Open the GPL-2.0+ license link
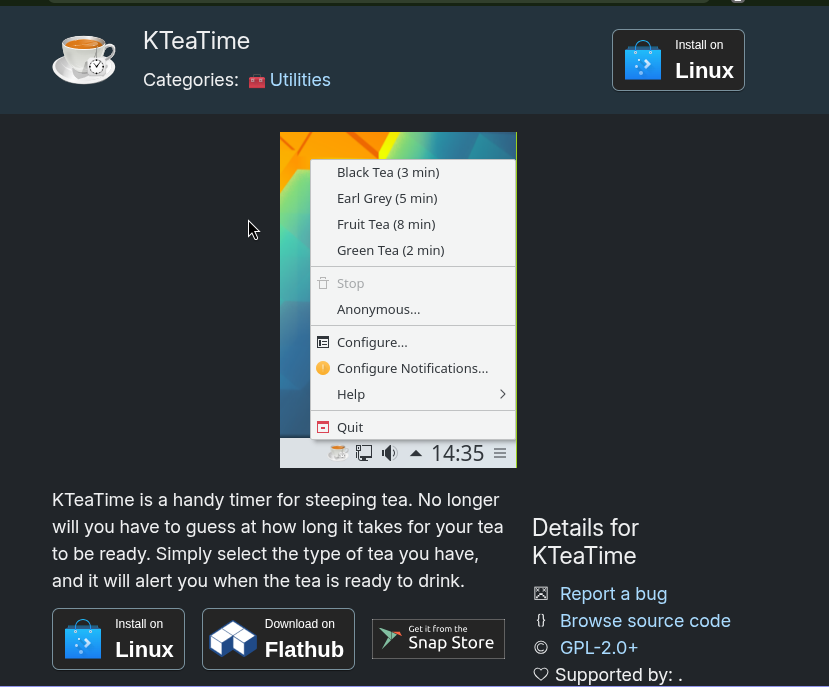This screenshot has width=829, height=687. coord(599,647)
